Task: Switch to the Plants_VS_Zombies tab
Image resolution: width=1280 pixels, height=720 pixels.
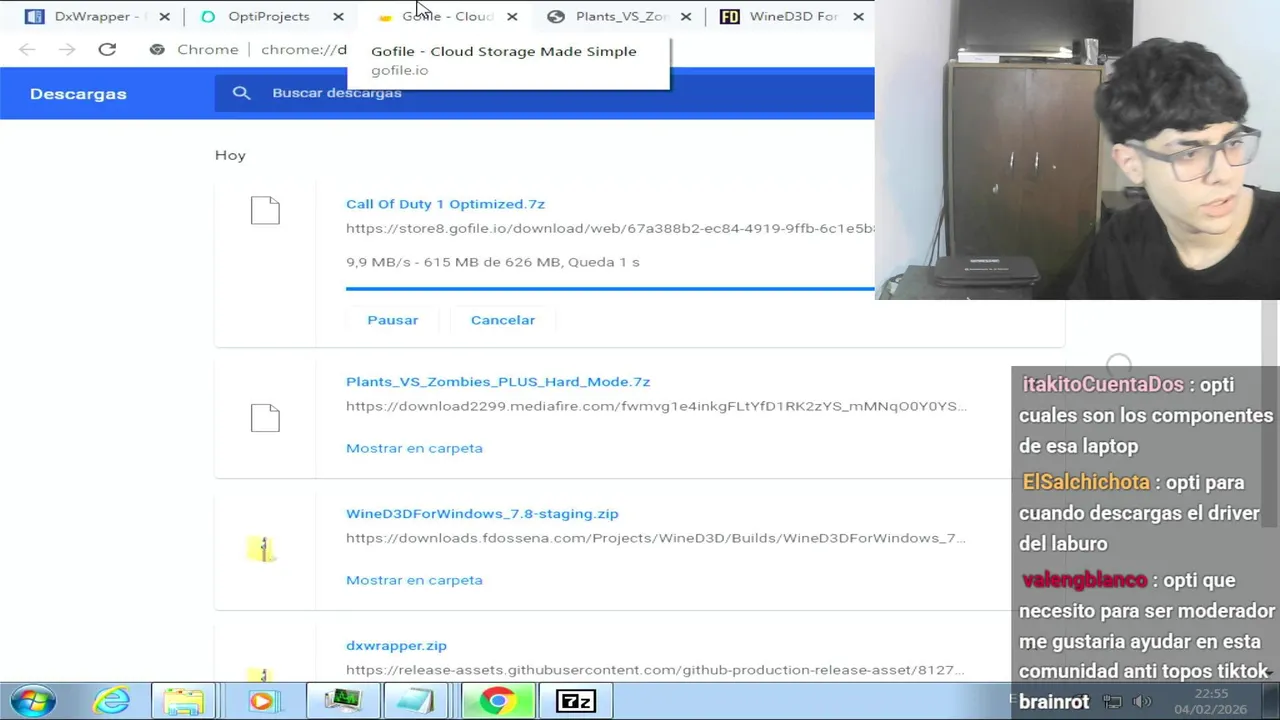Action: [620, 16]
